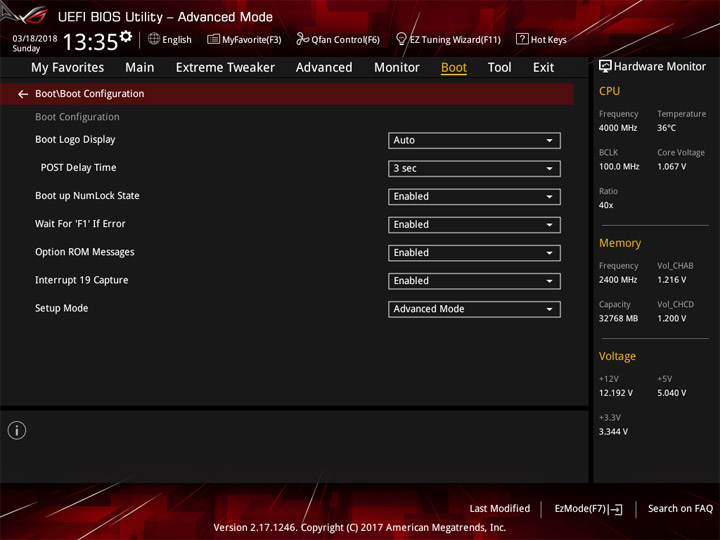Select the Boot up NumLock State label
Image resolution: width=720 pixels, height=540 pixels.
point(87,196)
